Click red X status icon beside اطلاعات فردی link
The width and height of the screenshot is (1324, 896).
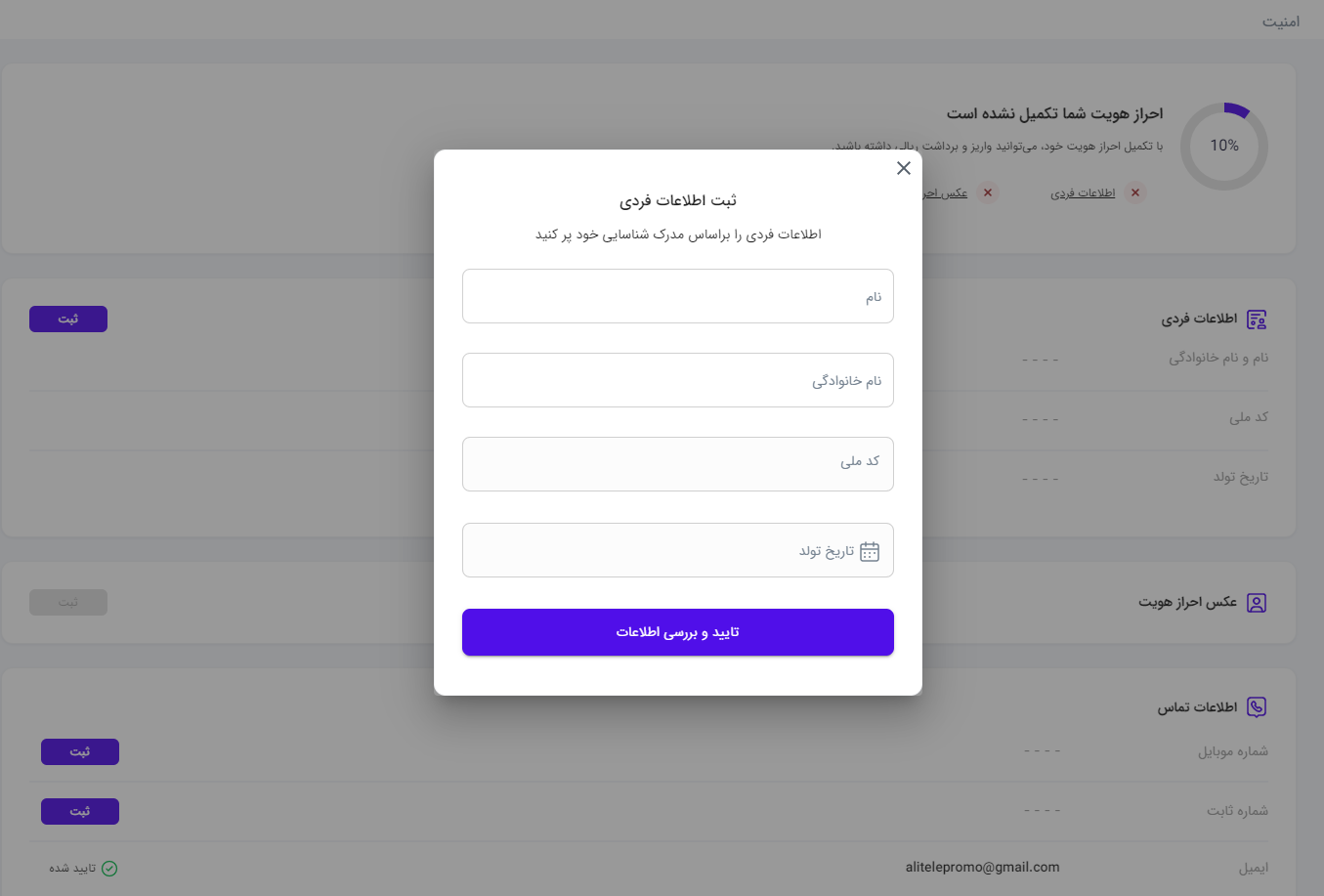click(x=1135, y=192)
